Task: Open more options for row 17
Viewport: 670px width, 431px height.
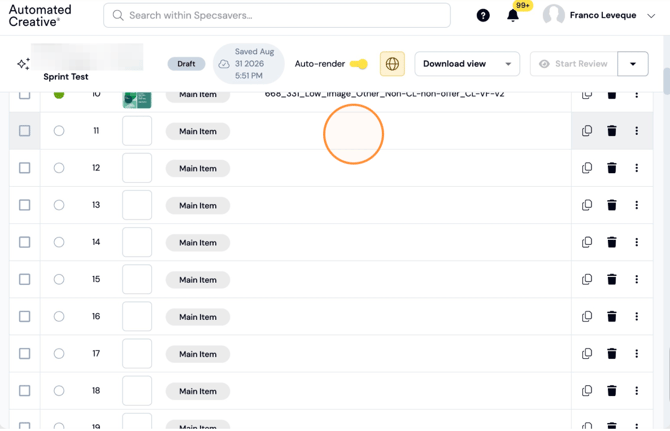Action: 637,354
